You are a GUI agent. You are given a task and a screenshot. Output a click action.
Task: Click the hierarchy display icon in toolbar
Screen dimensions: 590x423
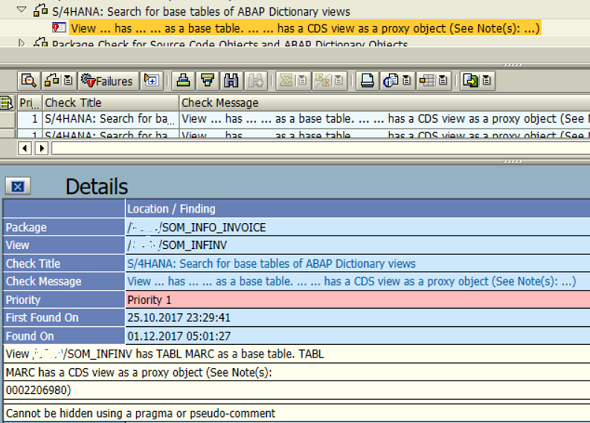tap(52, 81)
